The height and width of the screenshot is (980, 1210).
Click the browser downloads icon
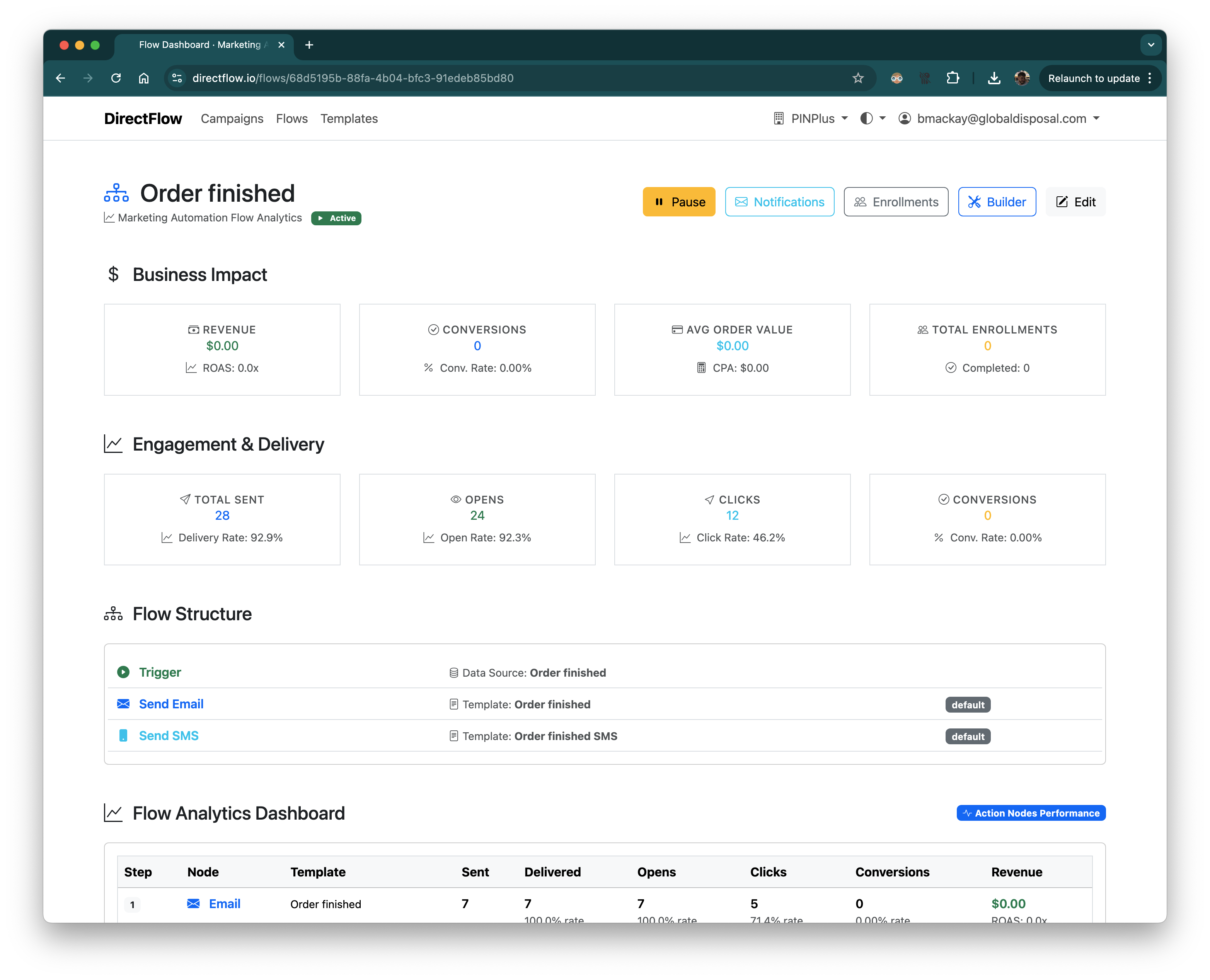coord(994,78)
